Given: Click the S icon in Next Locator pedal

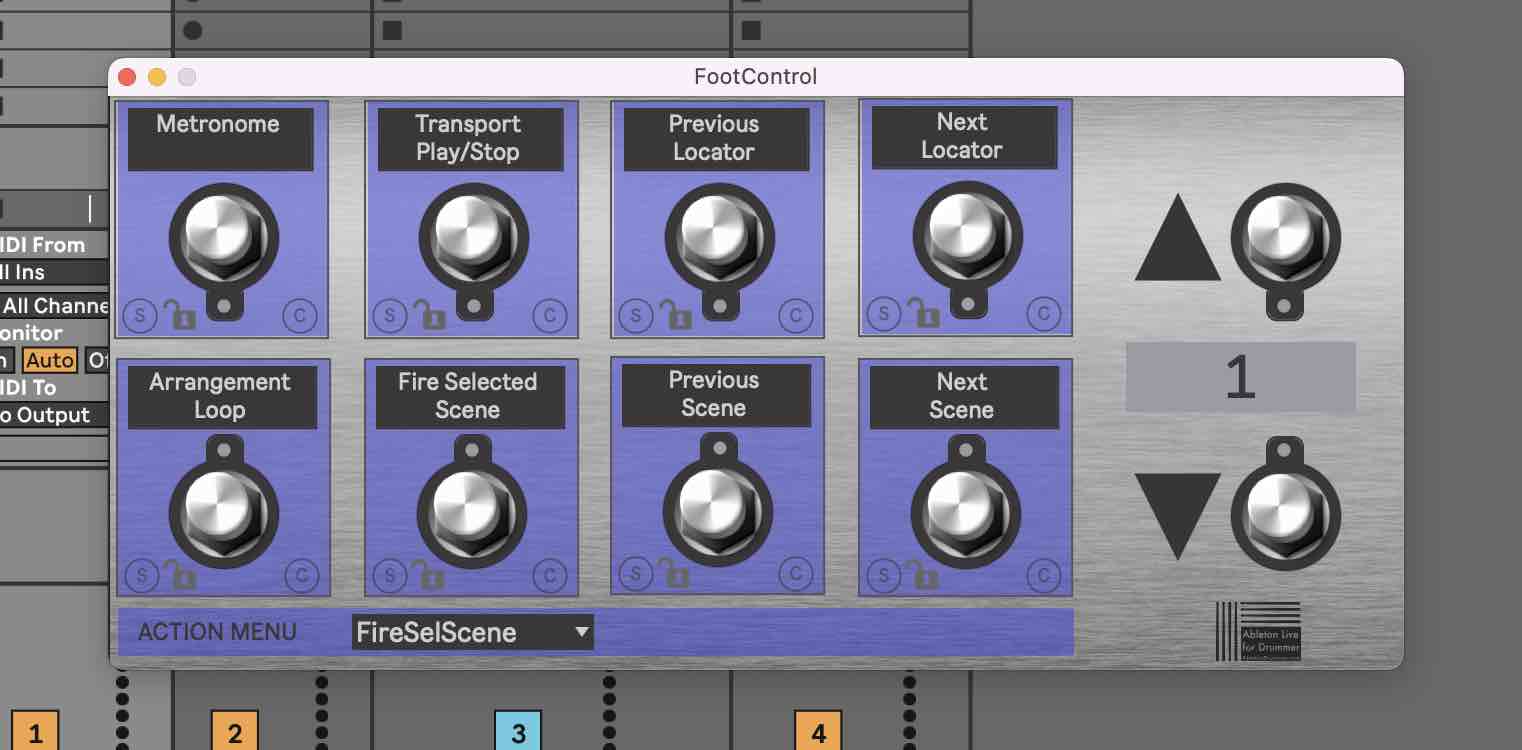Looking at the screenshot, I should (884, 314).
